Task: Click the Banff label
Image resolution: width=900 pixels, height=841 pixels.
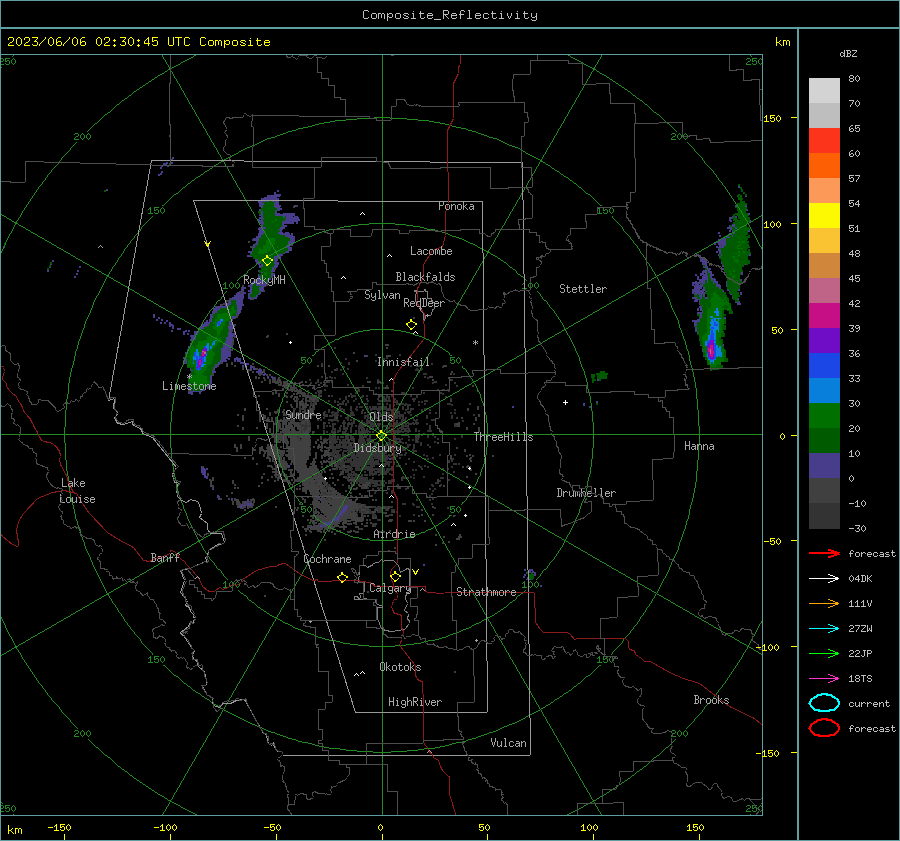Action: [x=165, y=558]
